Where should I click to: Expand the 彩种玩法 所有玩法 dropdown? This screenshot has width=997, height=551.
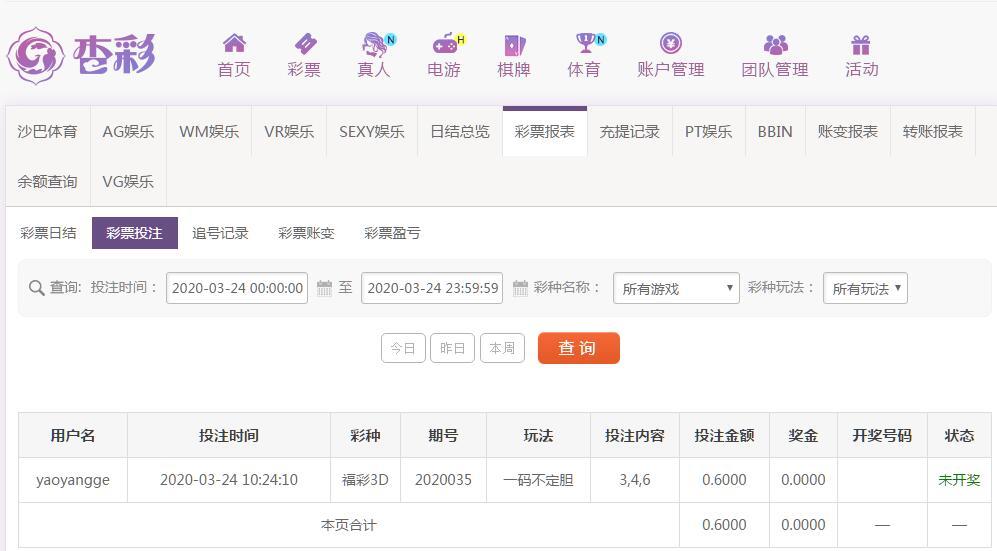865,288
